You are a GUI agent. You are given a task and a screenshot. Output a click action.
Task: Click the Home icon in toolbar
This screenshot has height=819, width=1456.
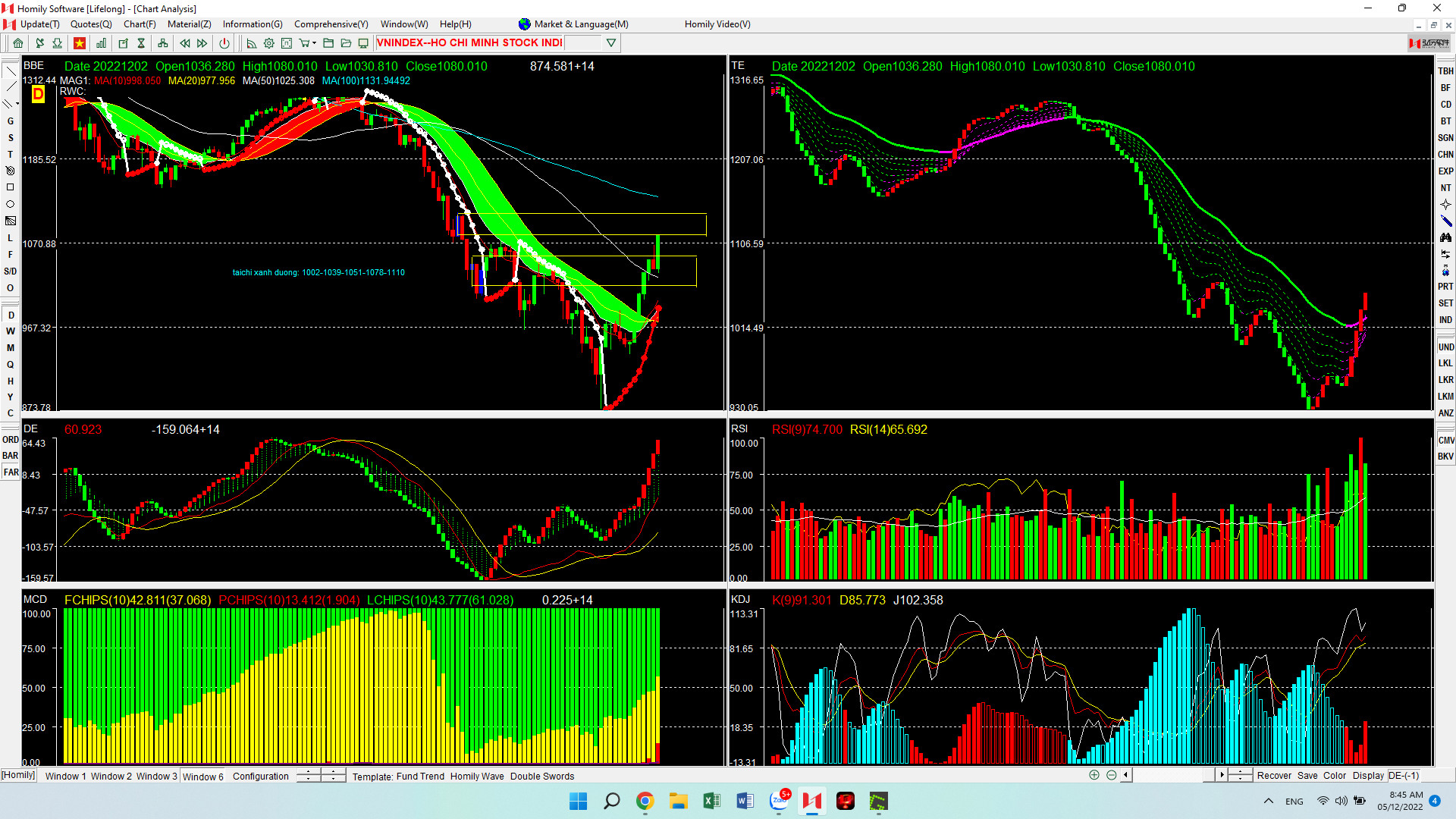[18, 43]
